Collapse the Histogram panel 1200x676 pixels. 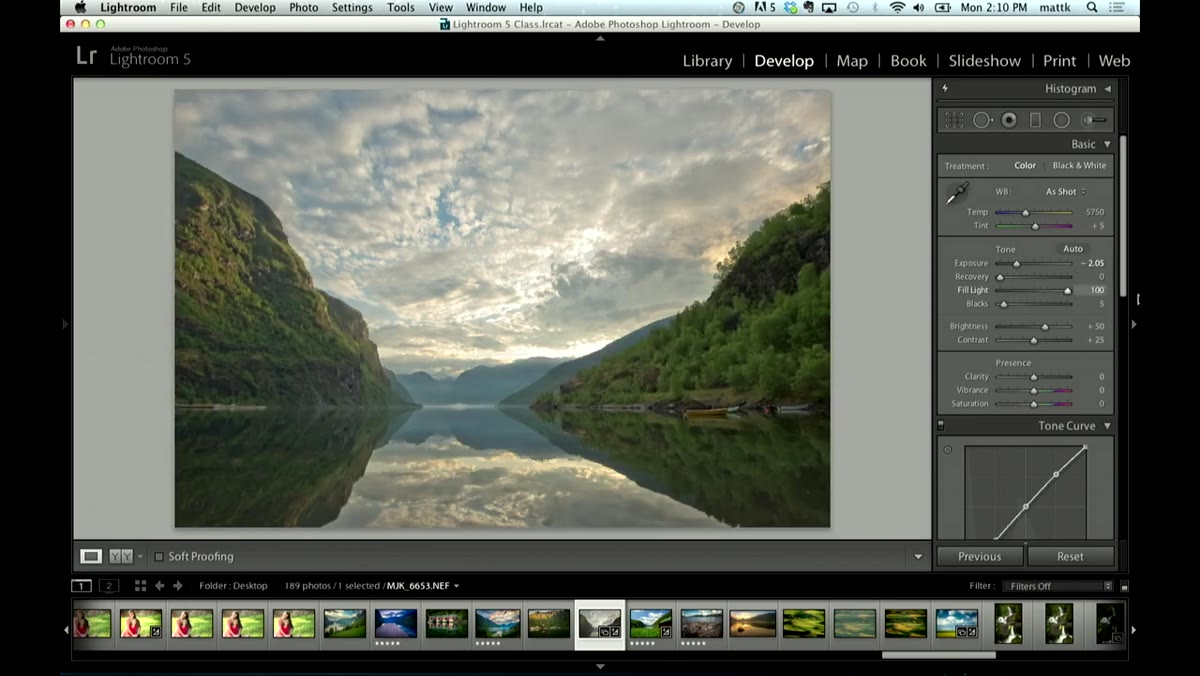(1107, 89)
